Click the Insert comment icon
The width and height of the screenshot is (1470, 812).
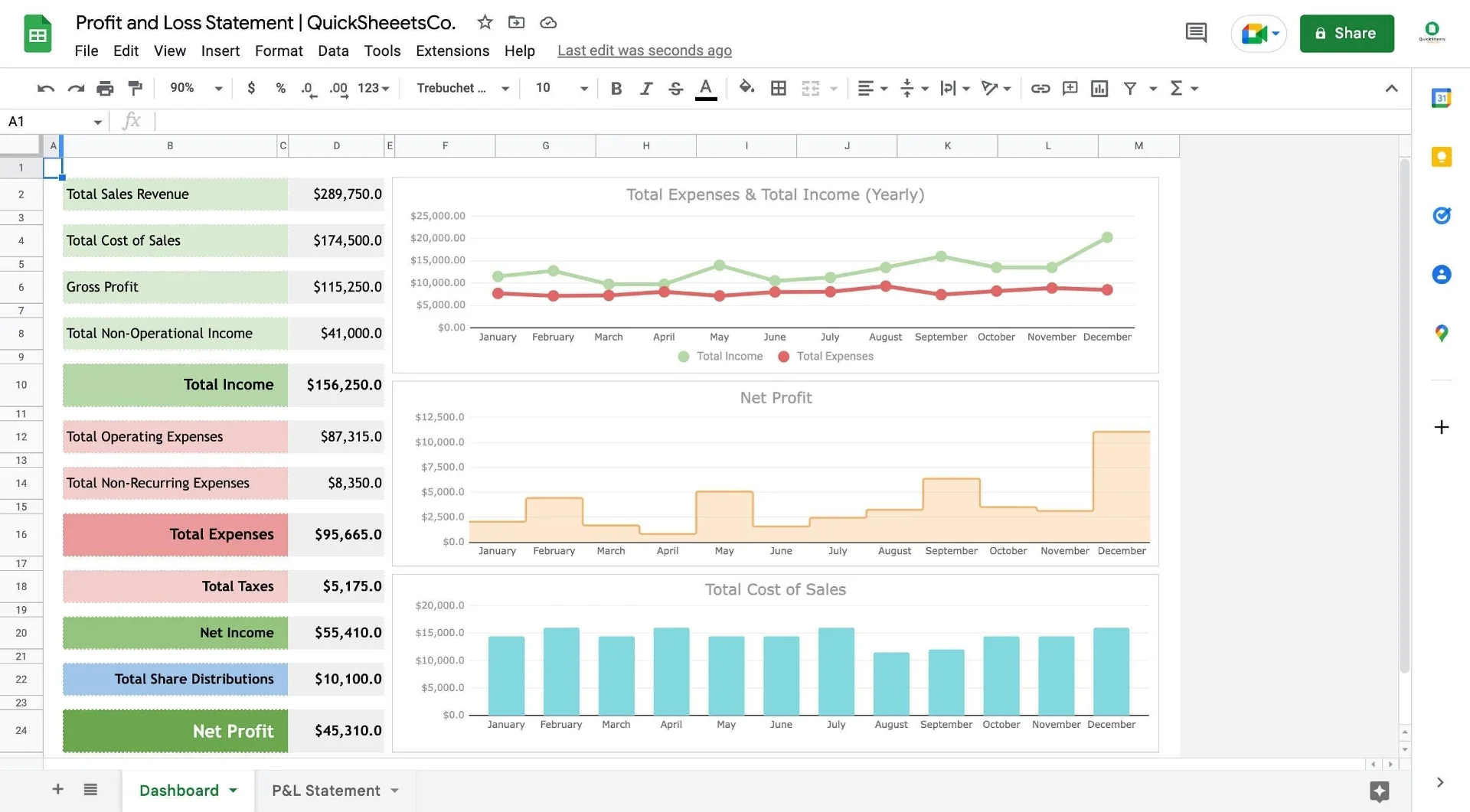tap(1070, 89)
